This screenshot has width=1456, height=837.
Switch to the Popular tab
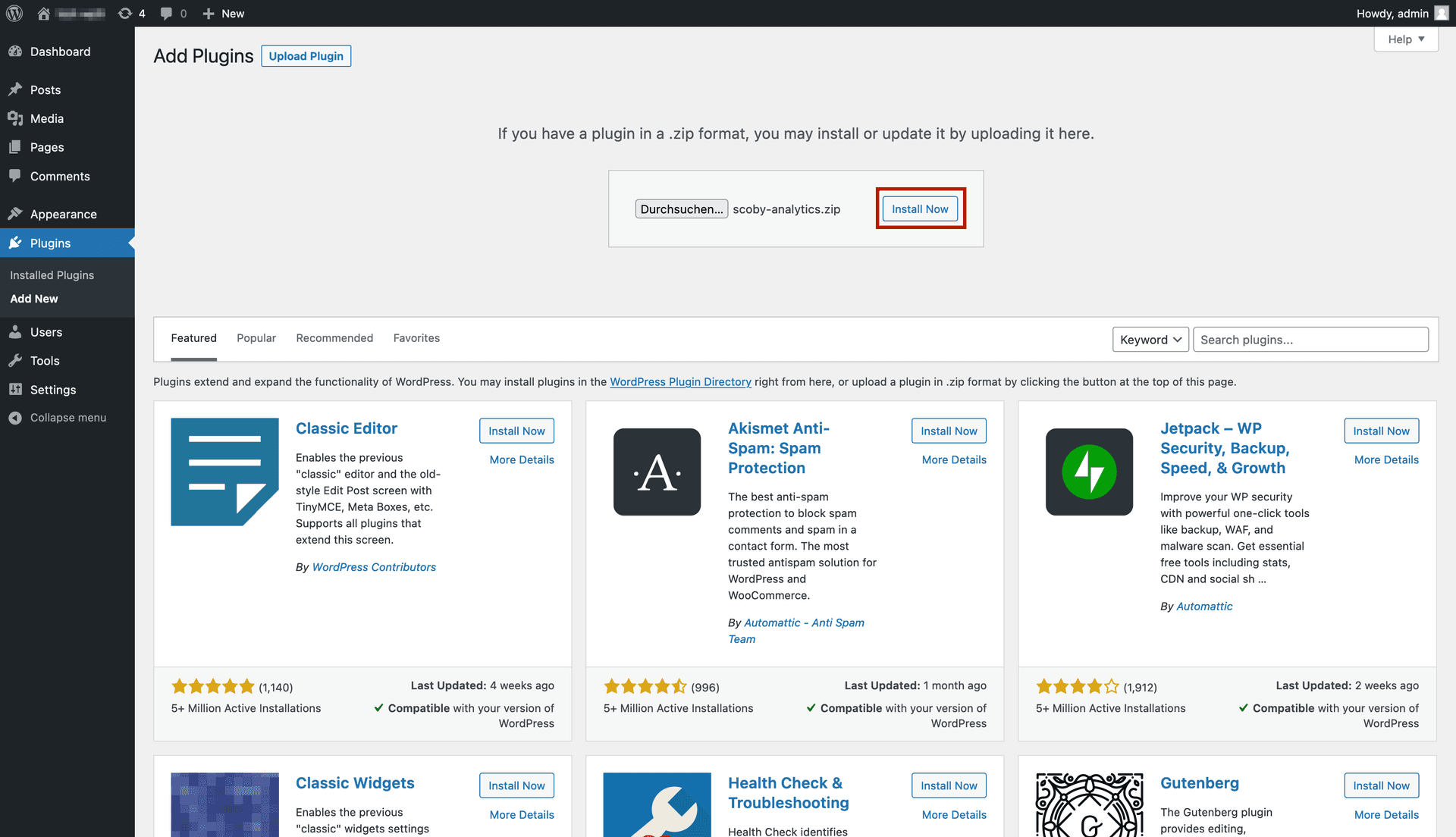pyautogui.click(x=256, y=338)
